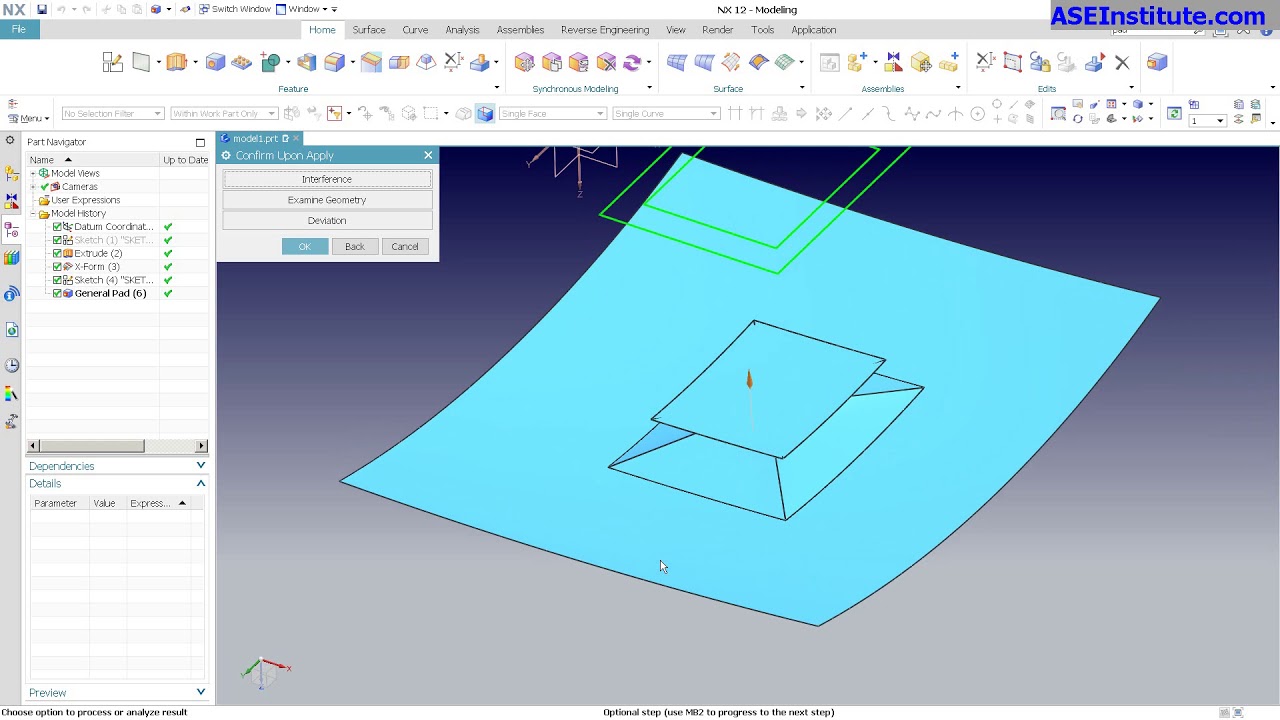Open the Within Work Part Only dropdown
The width and height of the screenshot is (1280, 720).
(x=224, y=114)
